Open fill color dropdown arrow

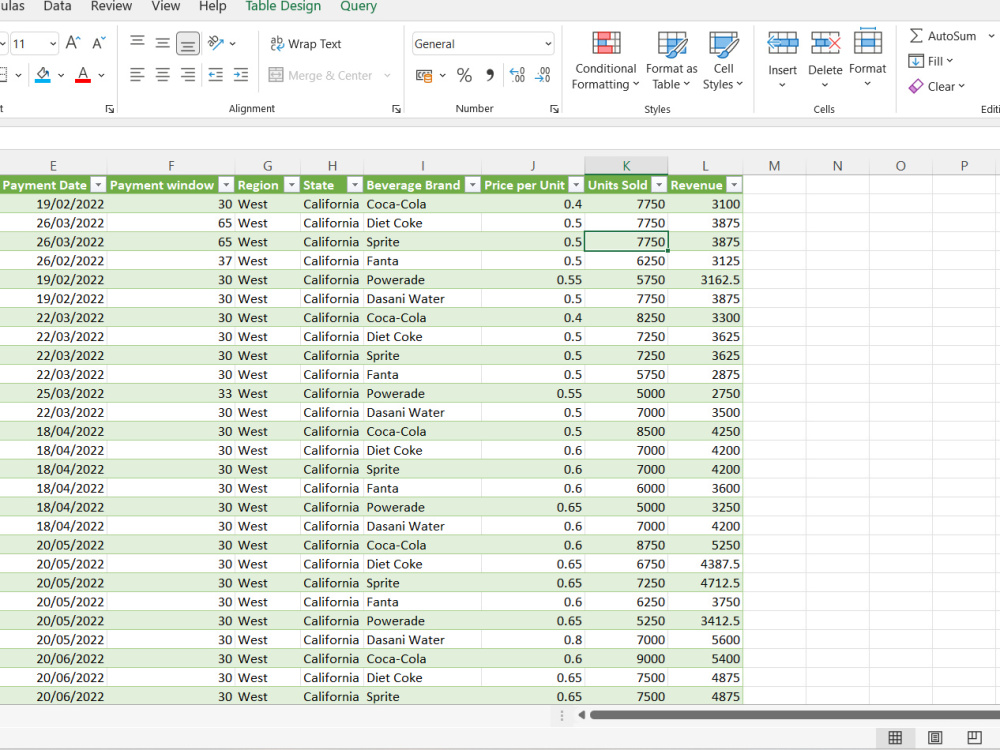pyautogui.click(x=61, y=75)
